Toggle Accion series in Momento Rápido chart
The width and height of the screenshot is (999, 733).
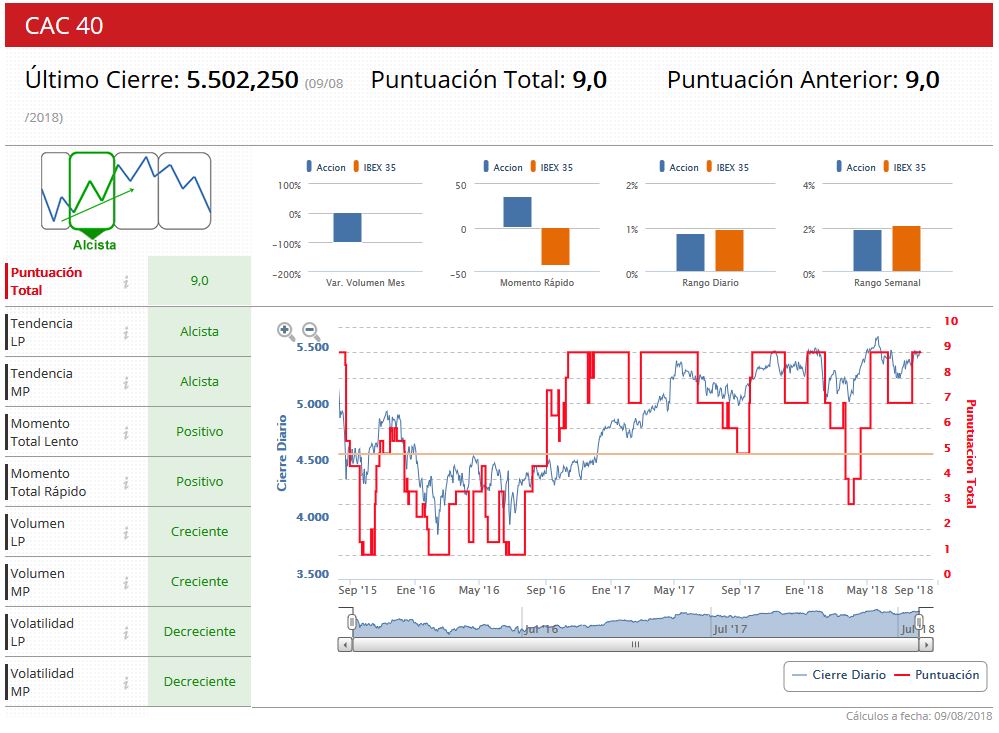point(503,167)
